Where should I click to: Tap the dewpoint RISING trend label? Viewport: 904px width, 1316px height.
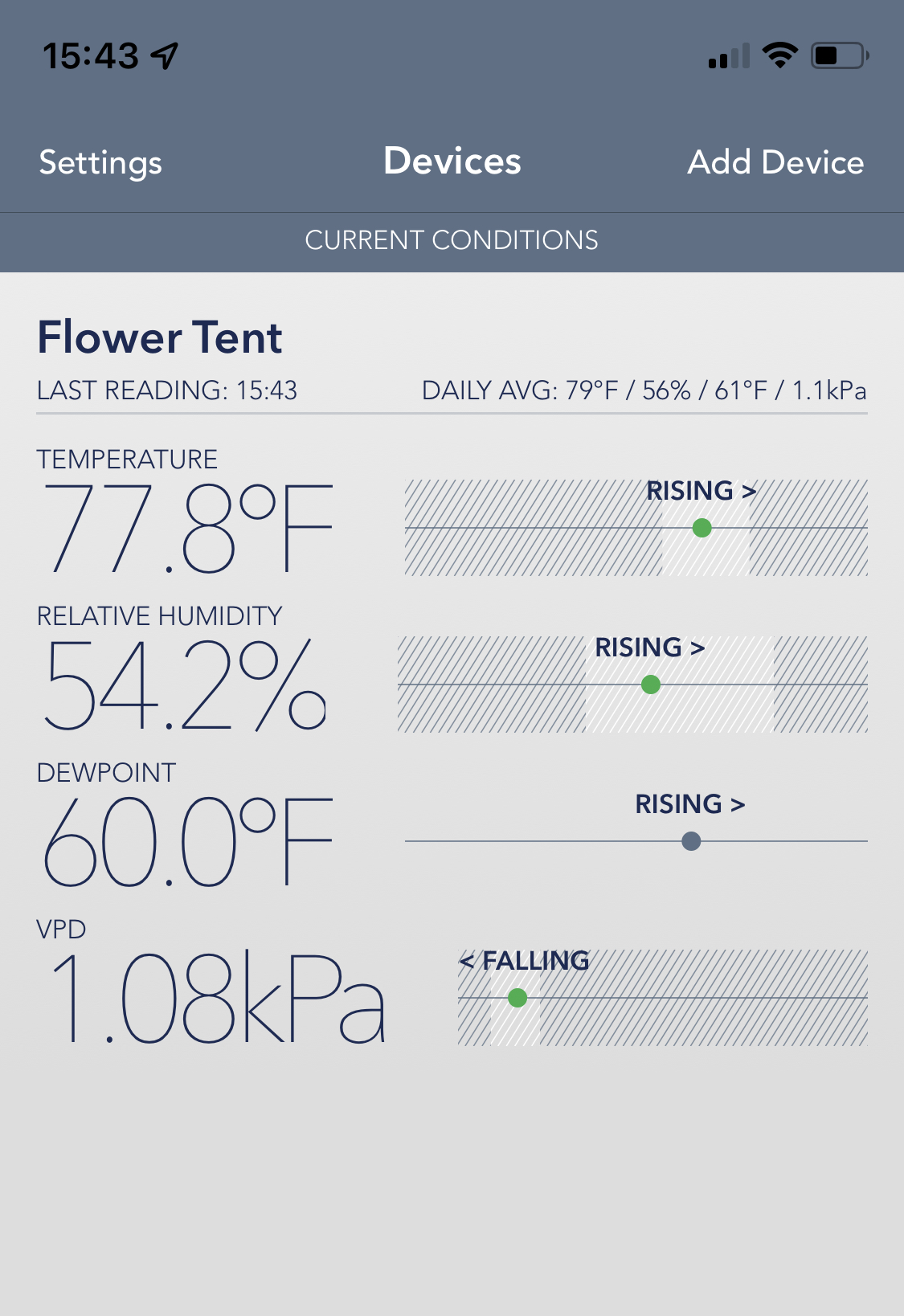tap(689, 804)
